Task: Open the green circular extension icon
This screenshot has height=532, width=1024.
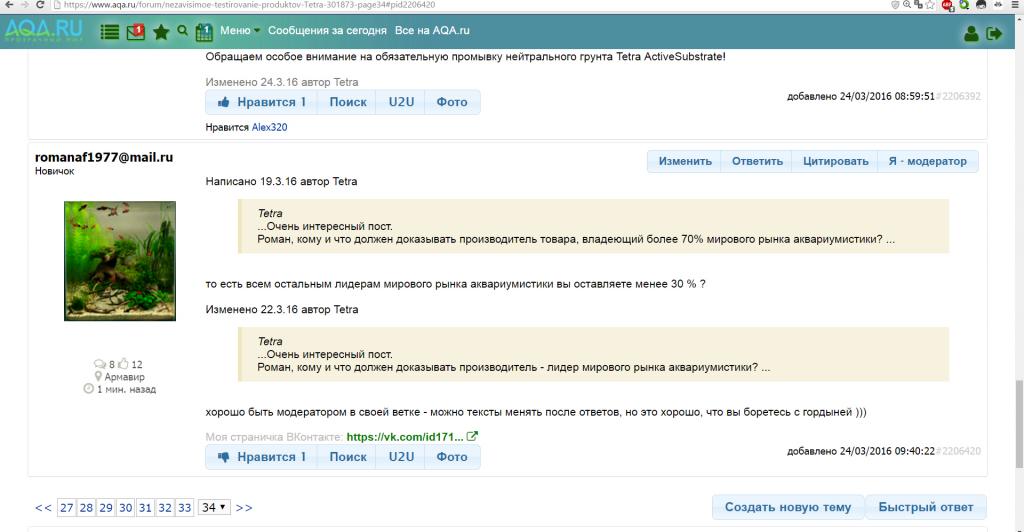Action: click(x=964, y=5)
